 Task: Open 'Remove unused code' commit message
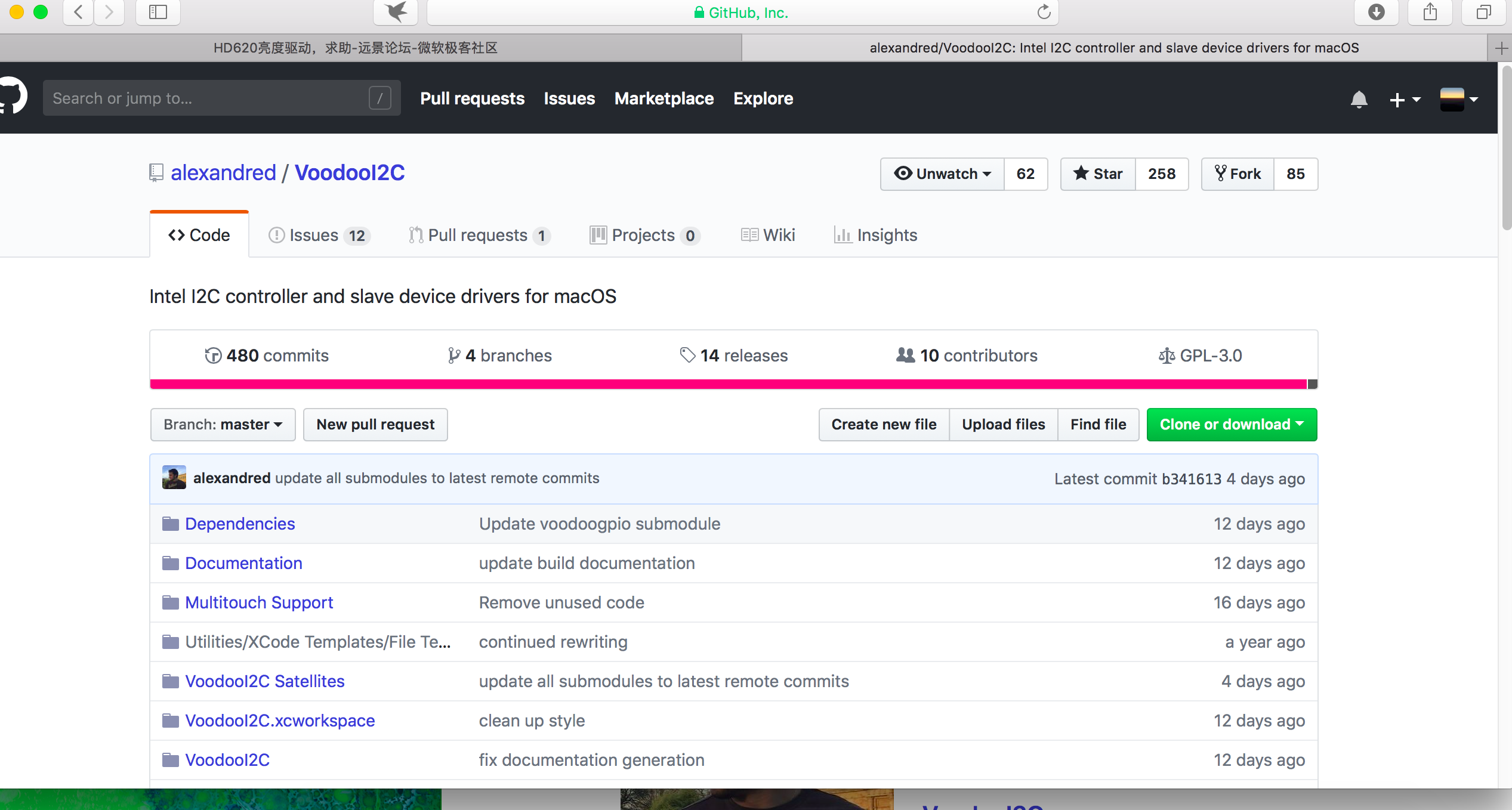(561, 602)
